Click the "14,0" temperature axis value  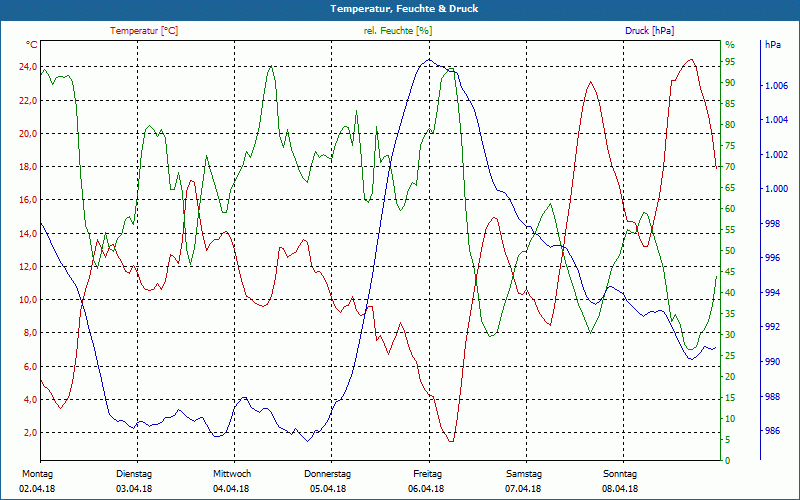(x=29, y=233)
